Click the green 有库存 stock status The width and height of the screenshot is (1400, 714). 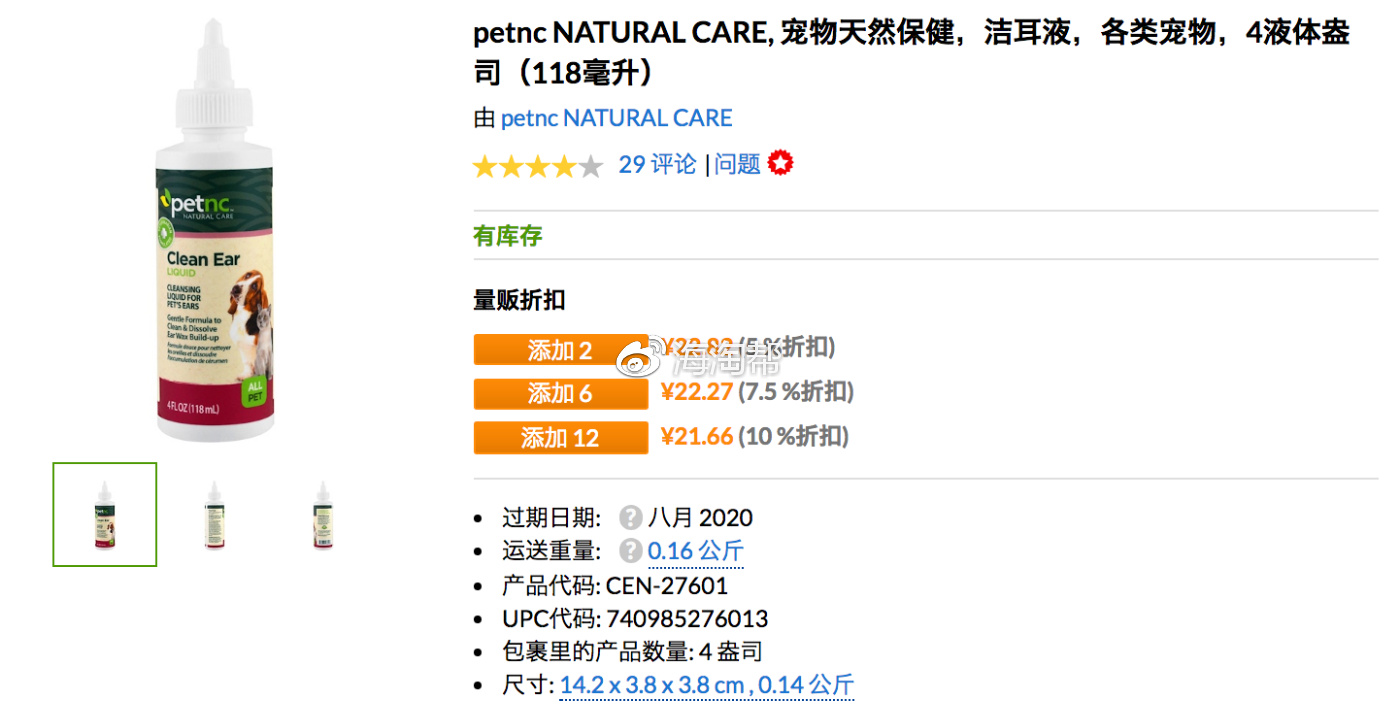tap(508, 236)
